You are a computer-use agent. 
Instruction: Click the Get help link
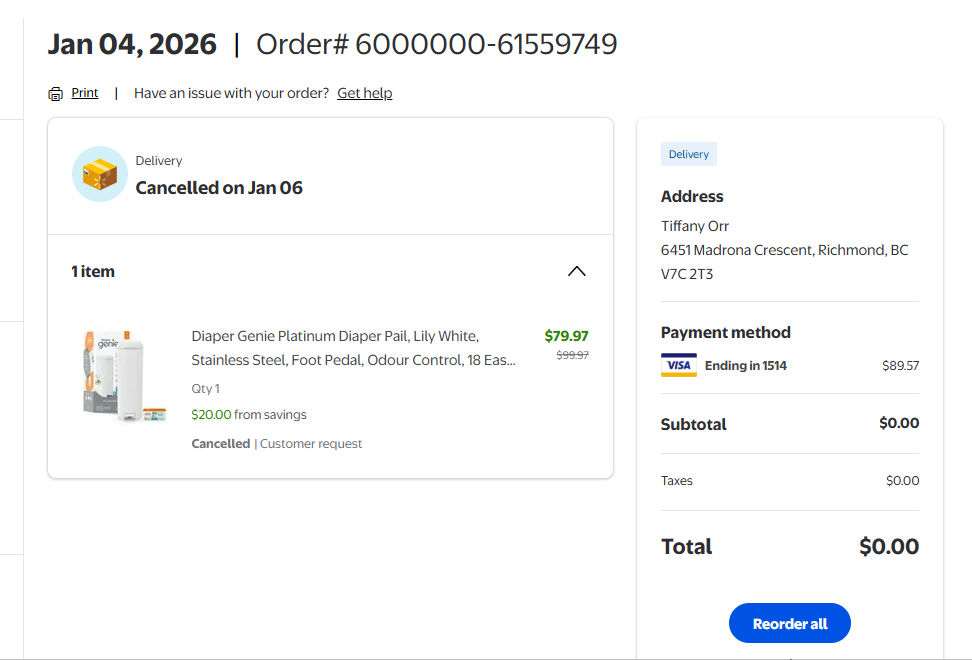coord(364,93)
